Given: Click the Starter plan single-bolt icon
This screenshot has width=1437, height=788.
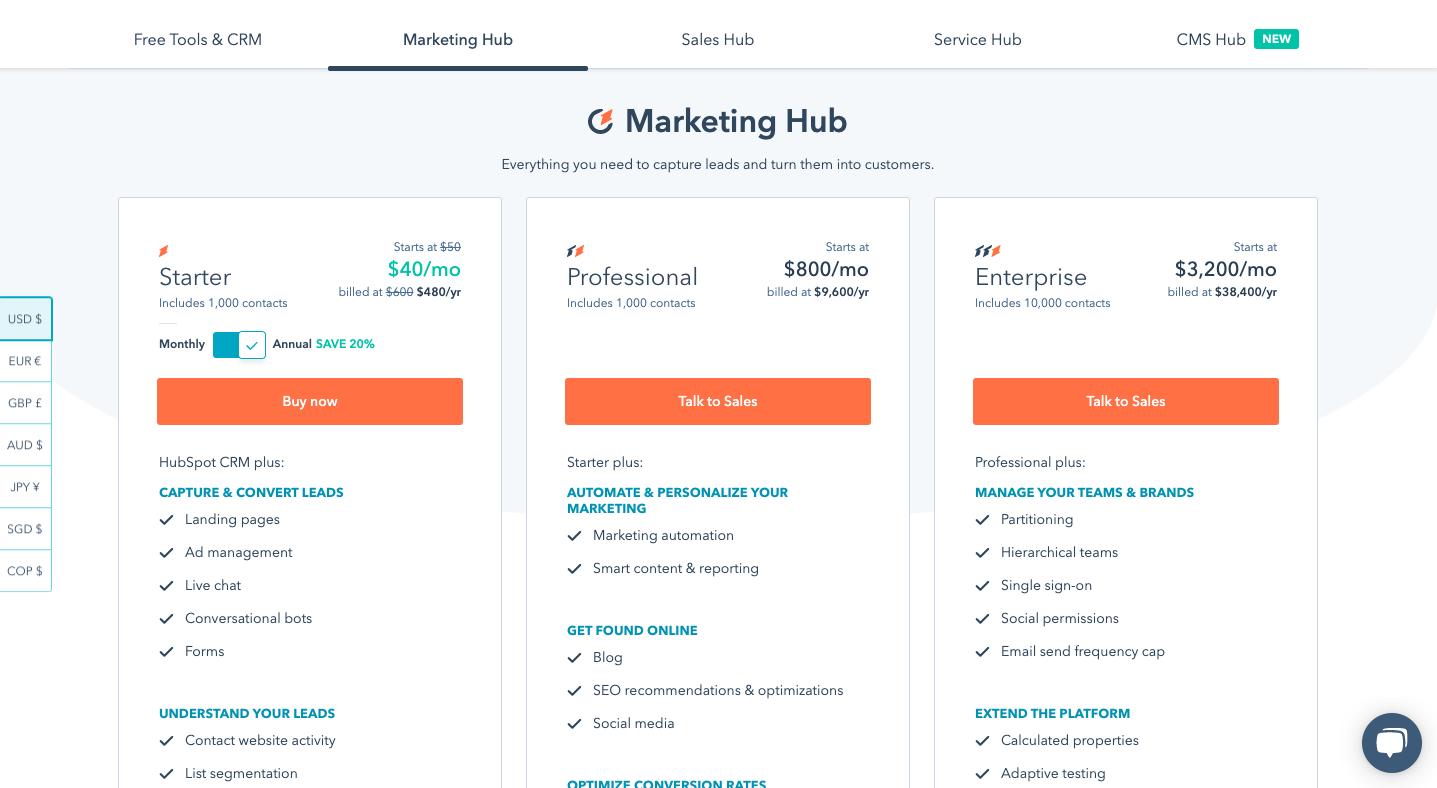Looking at the screenshot, I should [164, 251].
